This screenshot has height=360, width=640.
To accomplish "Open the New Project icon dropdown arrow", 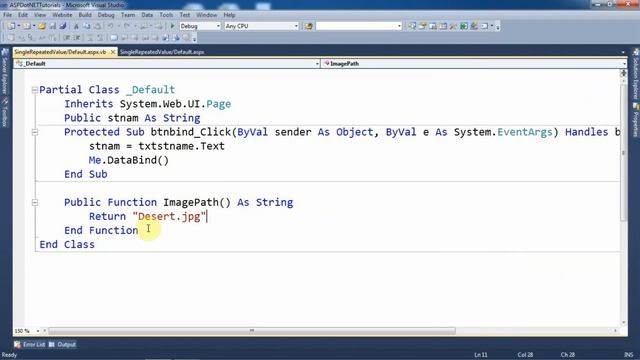I will [x=18, y=26].
